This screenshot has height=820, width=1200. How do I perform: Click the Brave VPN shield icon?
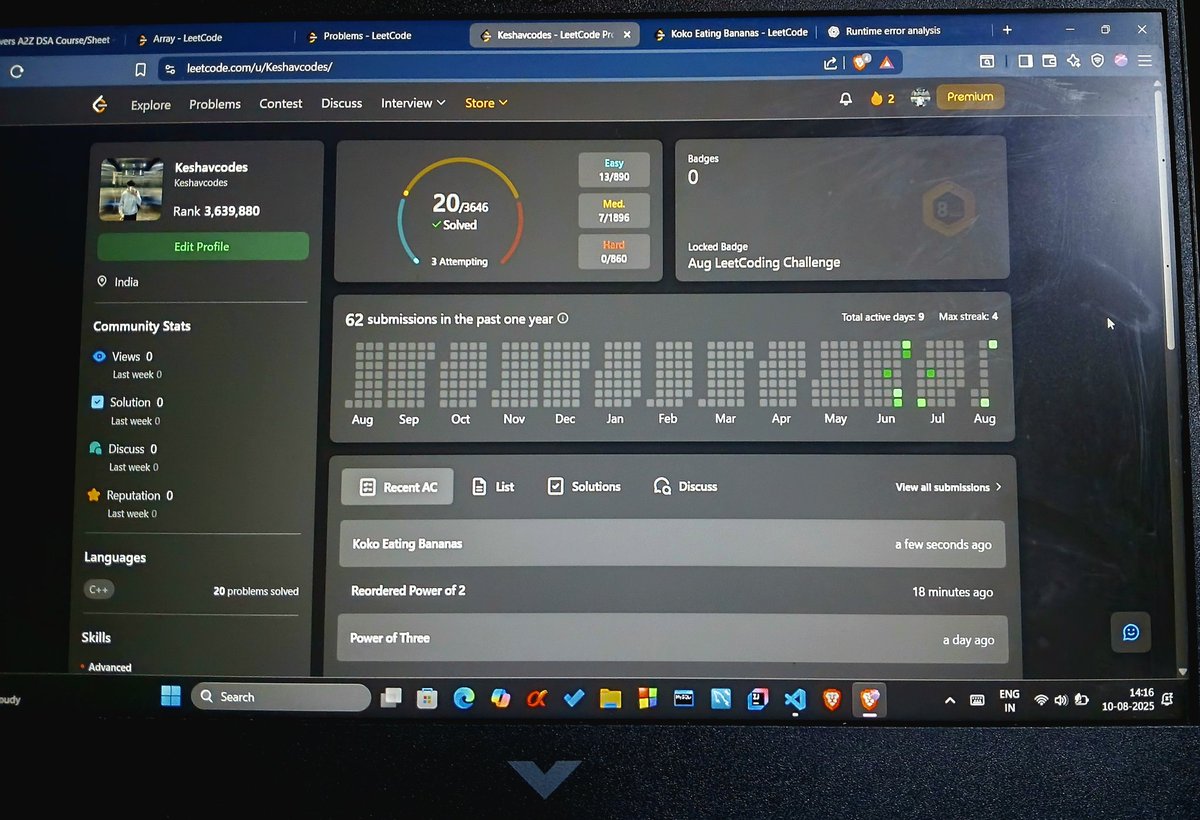[1097, 60]
